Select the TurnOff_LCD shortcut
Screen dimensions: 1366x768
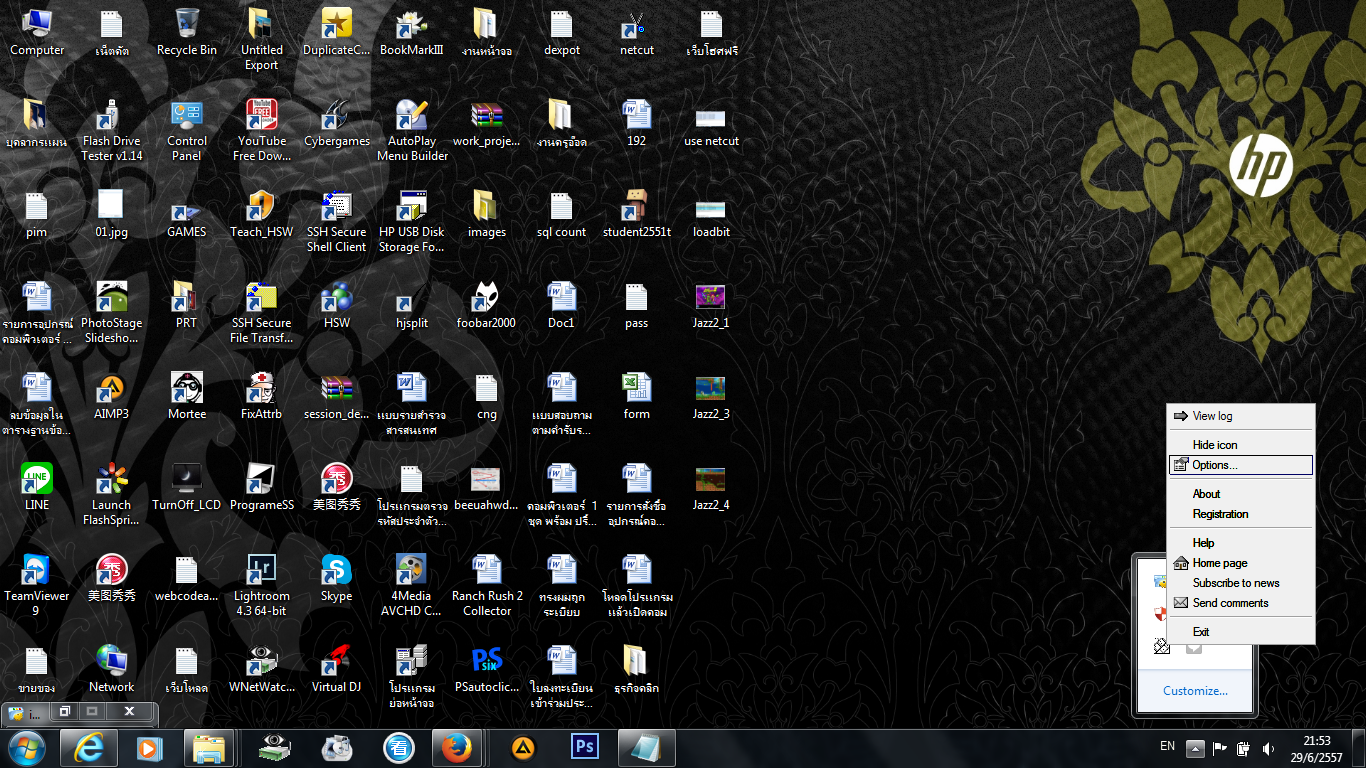(186, 487)
